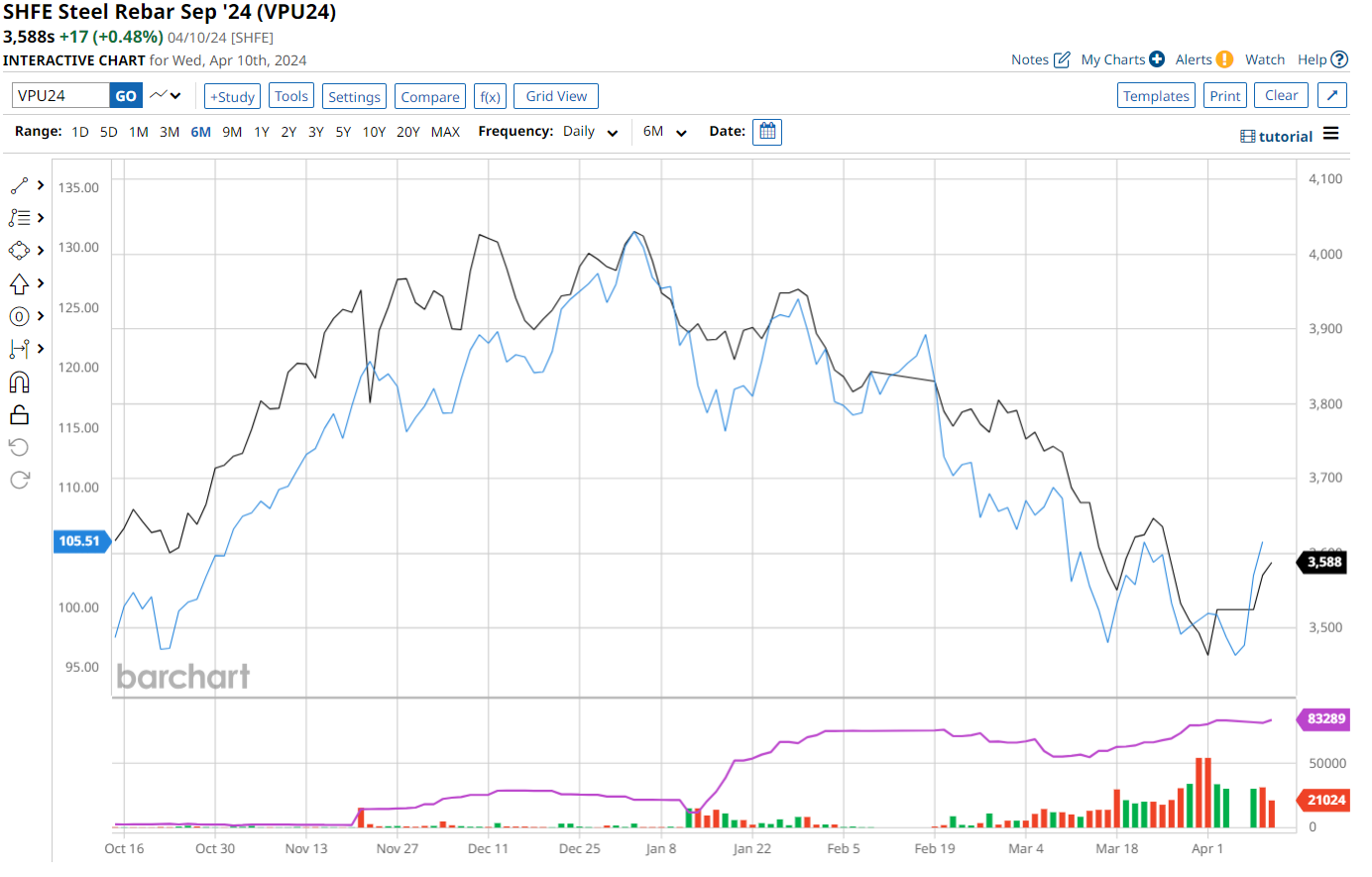Open the Notes link

[1030, 59]
